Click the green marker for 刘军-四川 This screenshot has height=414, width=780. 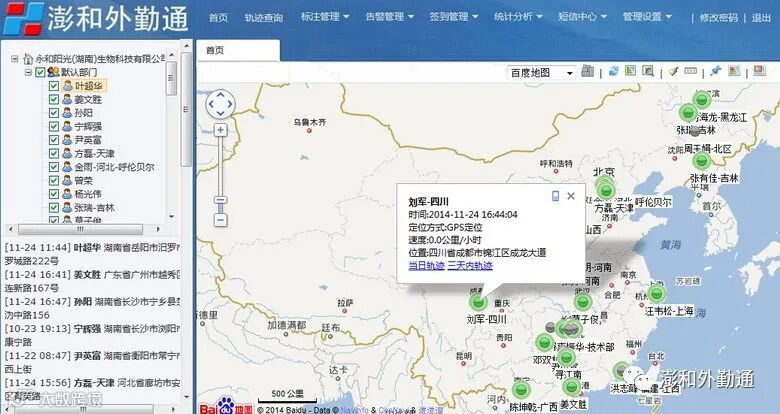(479, 301)
